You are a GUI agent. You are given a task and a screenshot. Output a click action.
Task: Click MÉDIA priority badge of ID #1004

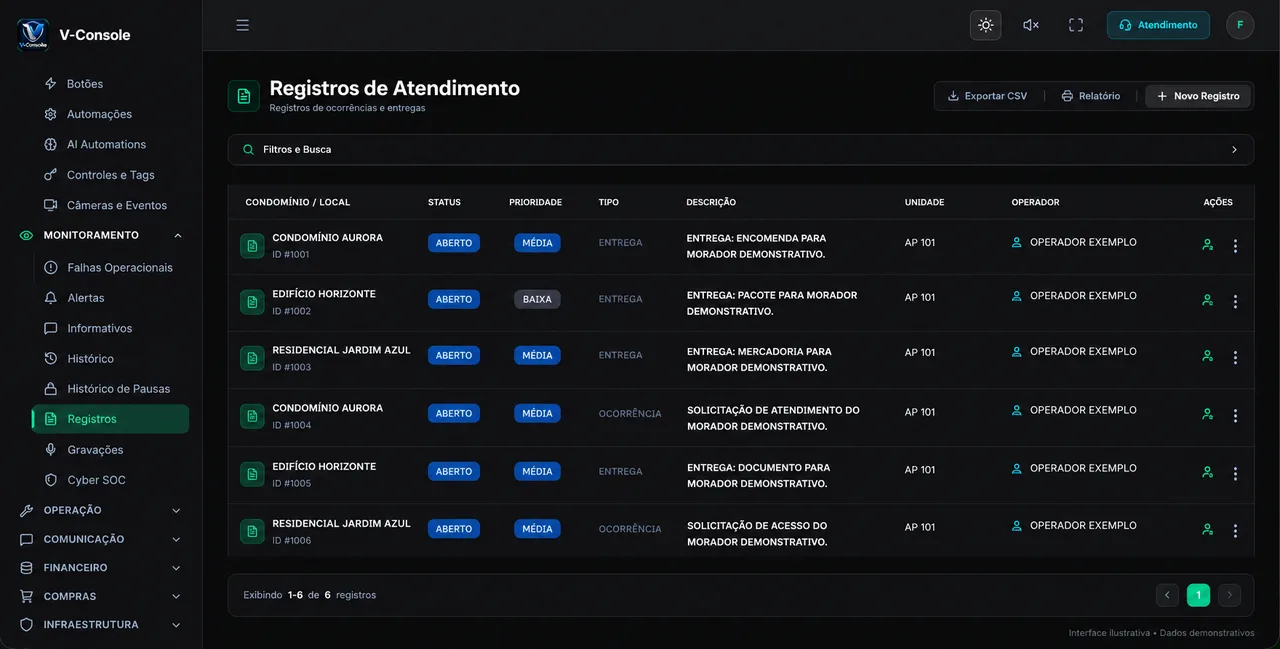(x=537, y=413)
